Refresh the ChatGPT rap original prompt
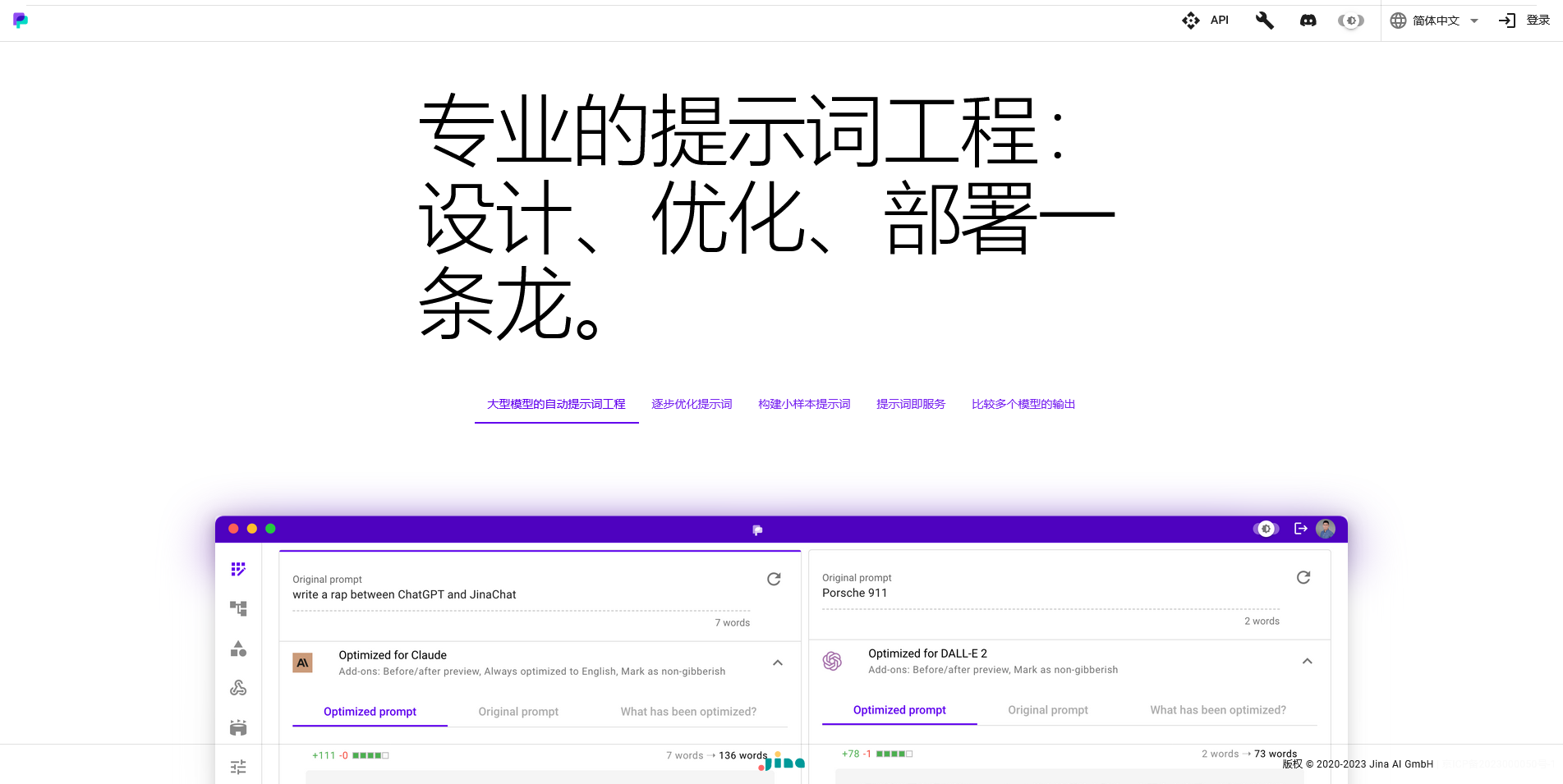Screen dimensions: 1563x784 (x=774, y=580)
